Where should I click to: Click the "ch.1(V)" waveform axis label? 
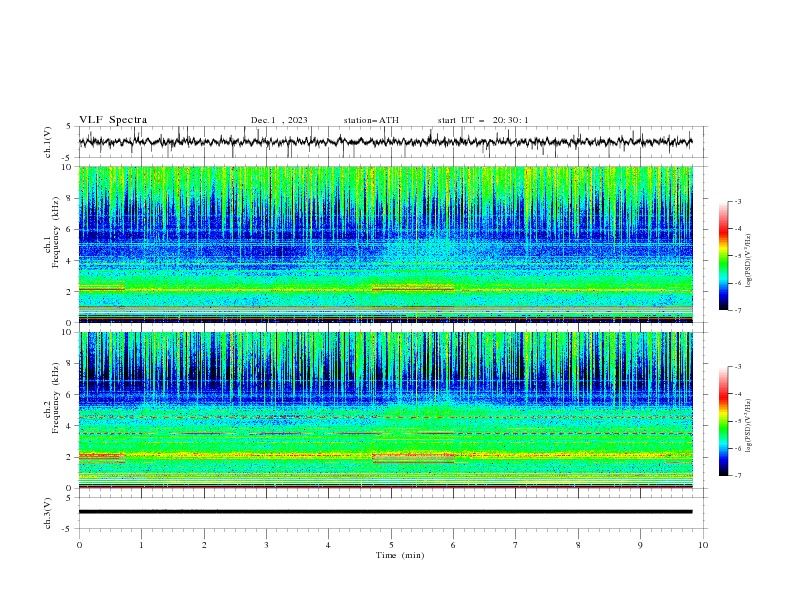click(48, 142)
